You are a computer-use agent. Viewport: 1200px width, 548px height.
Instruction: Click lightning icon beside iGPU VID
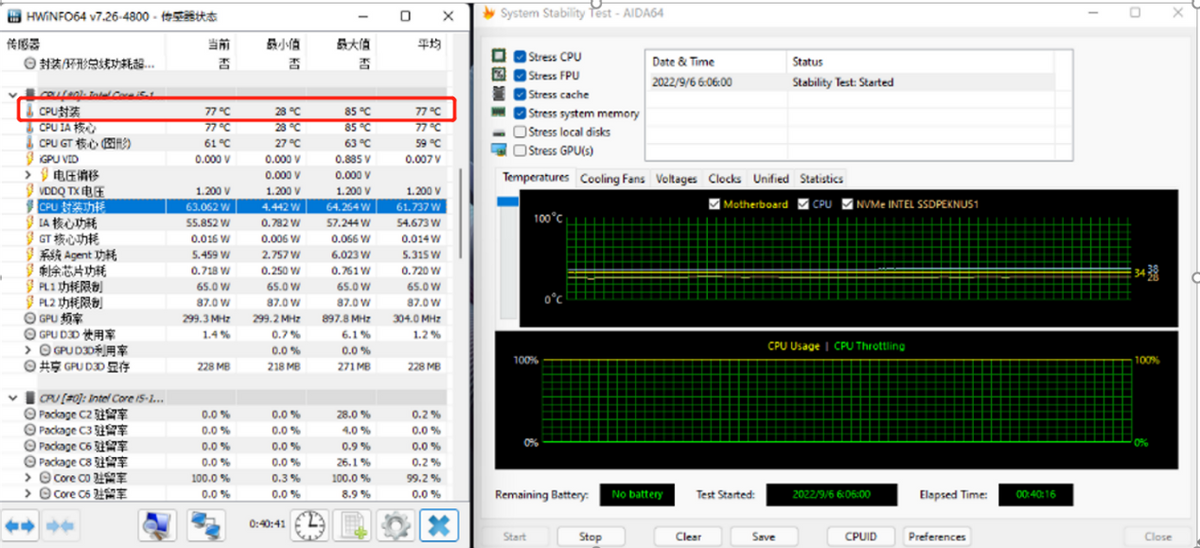point(30,159)
